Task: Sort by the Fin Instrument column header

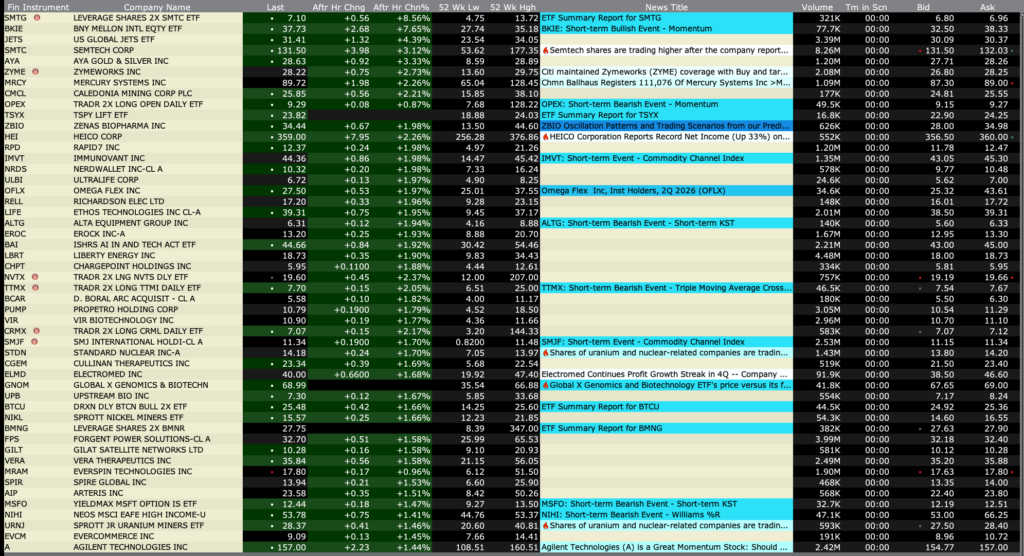Action: [38, 7]
